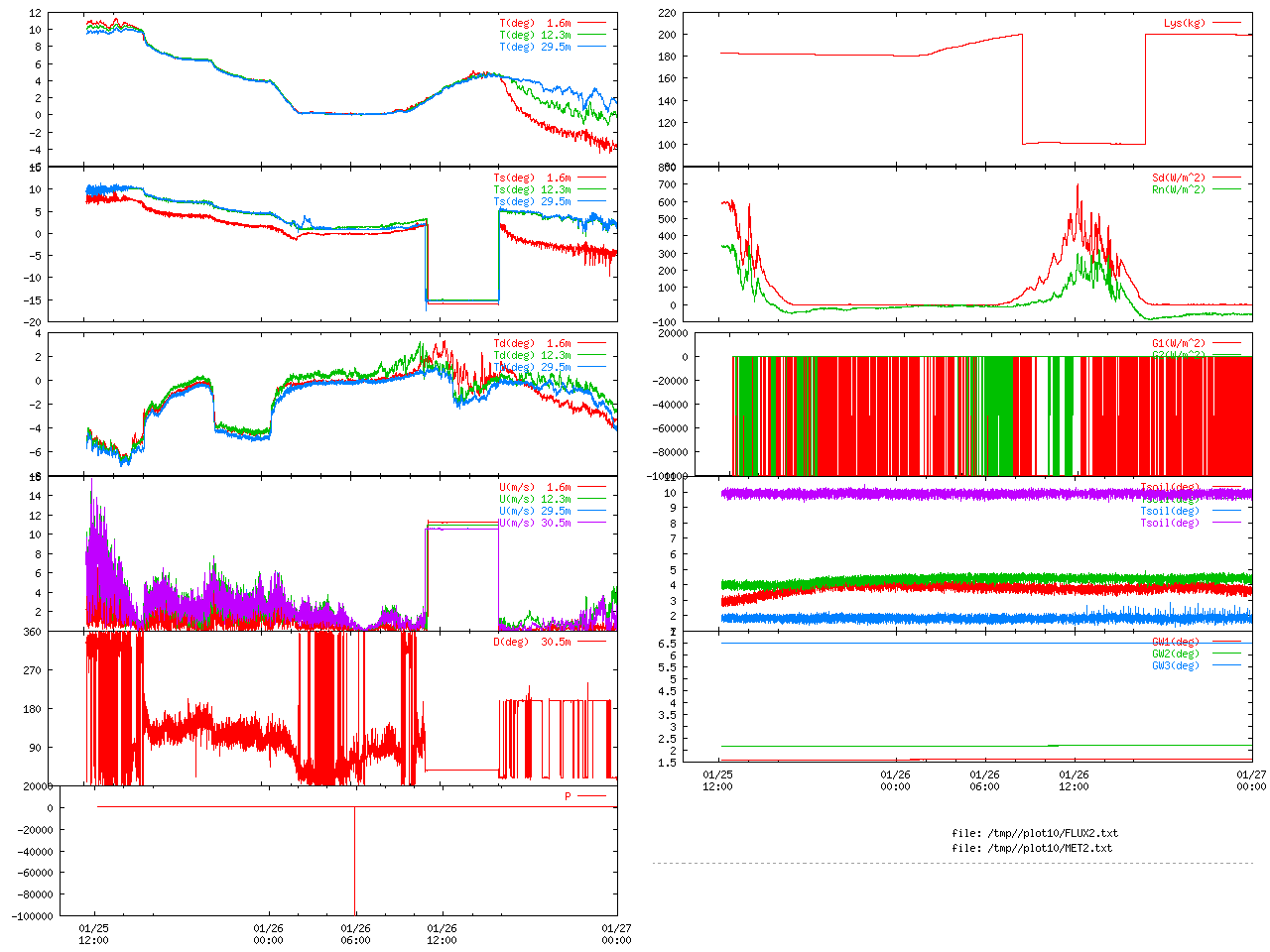Screen dimensions: 1270x952
Task: Click the 'T(deg) 29.5m' legend label
Action: tap(535, 47)
